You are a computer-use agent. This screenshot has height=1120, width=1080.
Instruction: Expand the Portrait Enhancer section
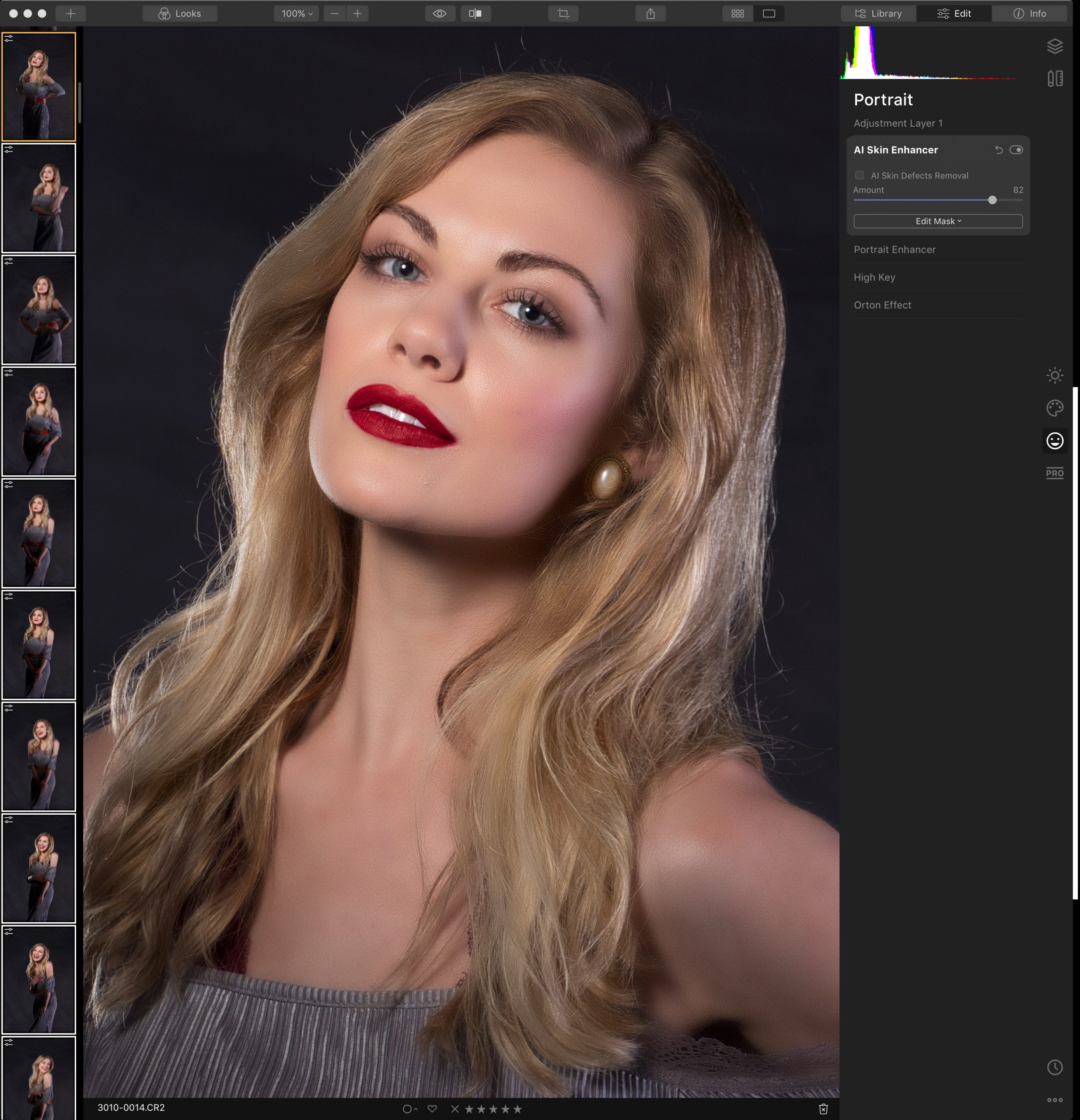coord(894,249)
